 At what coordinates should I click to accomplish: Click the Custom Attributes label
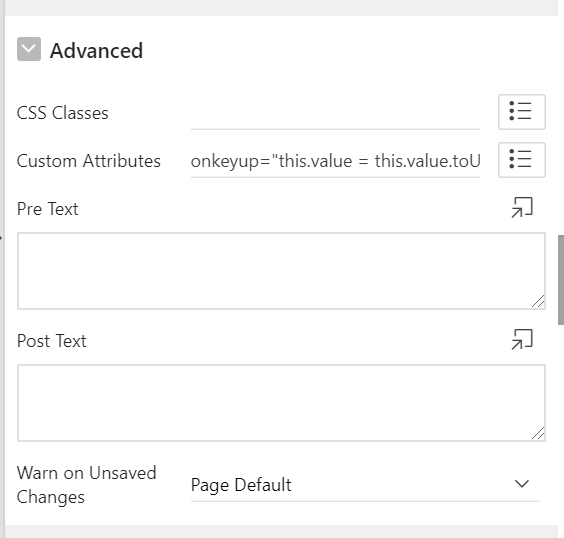pyautogui.click(x=89, y=161)
